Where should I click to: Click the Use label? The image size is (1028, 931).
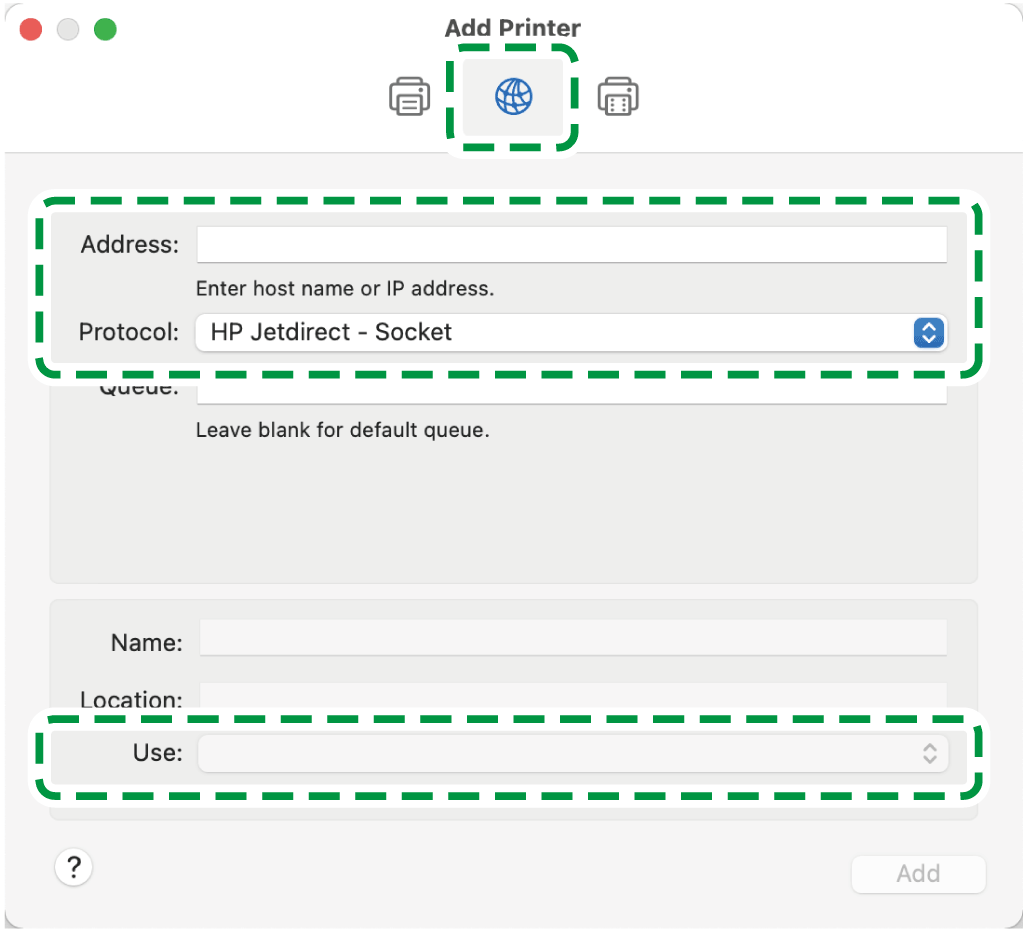[158, 753]
